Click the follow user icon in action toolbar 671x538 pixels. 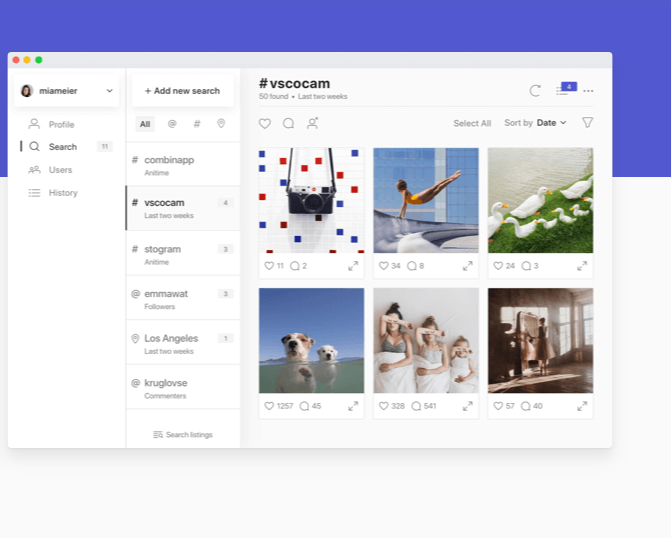coord(312,124)
